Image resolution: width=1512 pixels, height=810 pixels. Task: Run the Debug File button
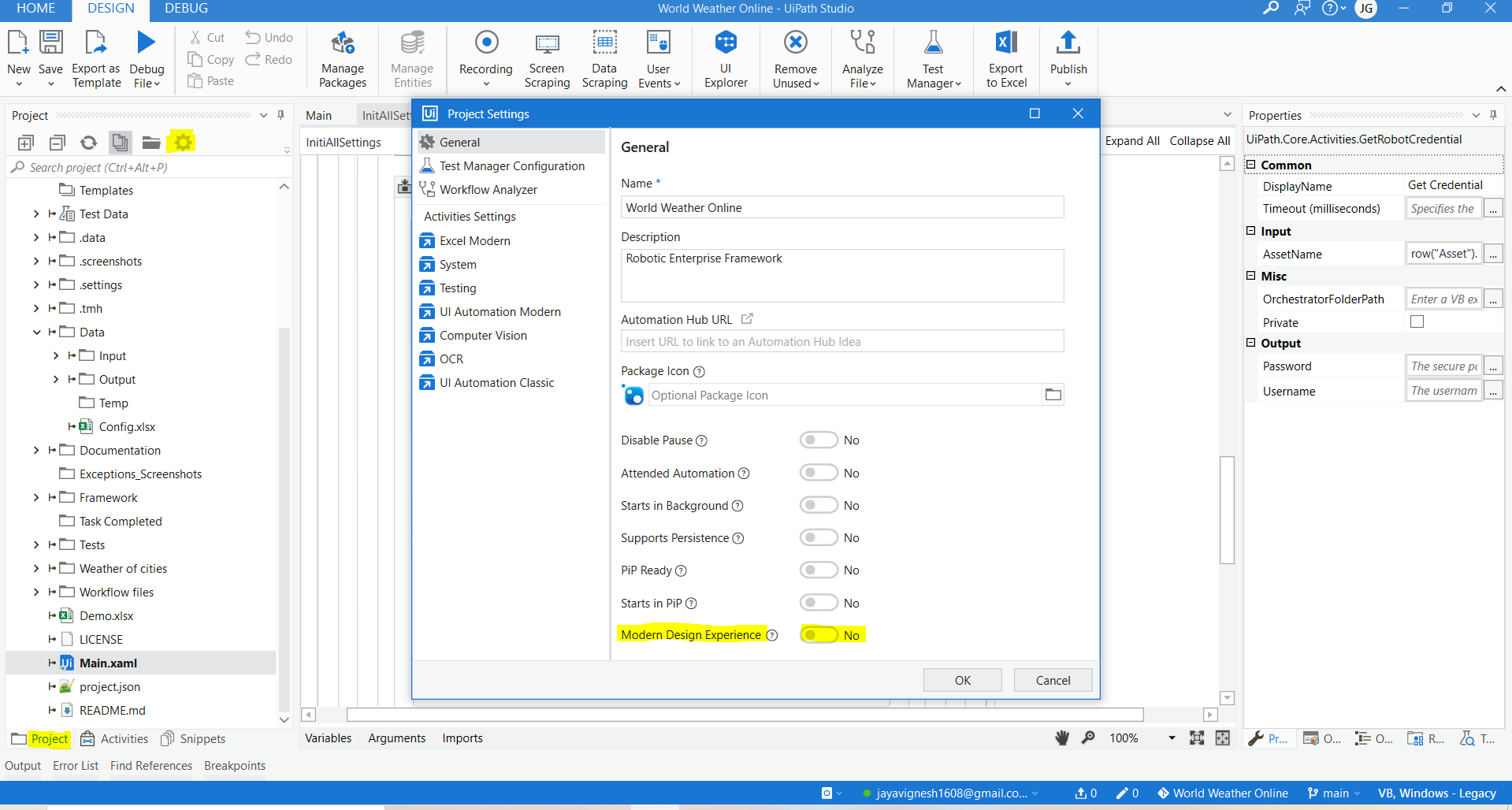click(x=147, y=59)
